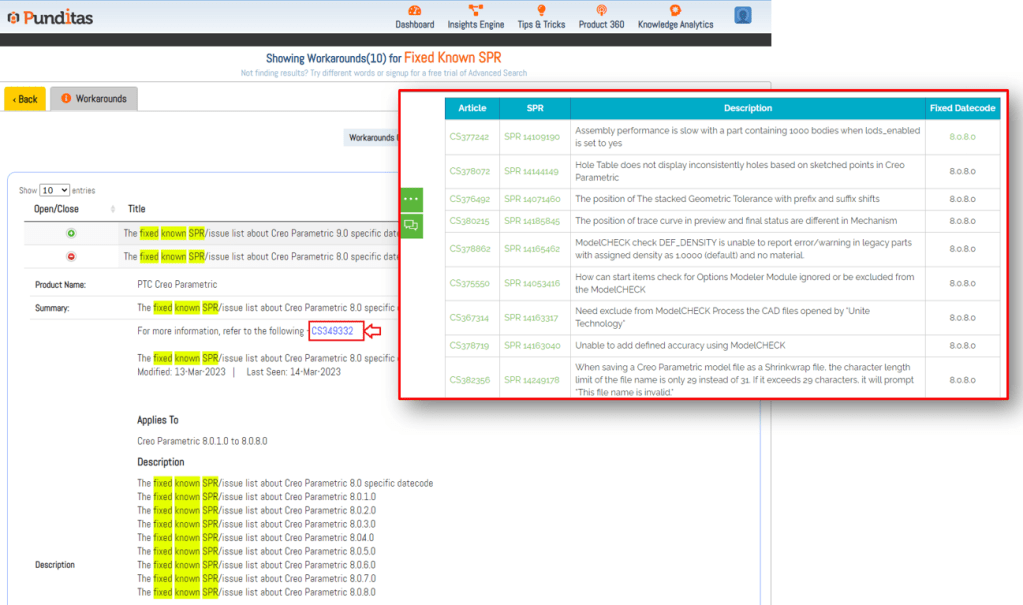This screenshot has height=605, width=1023.
Task: Expand the Creo Parametric 9.0 row
Action: click(70, 233)
